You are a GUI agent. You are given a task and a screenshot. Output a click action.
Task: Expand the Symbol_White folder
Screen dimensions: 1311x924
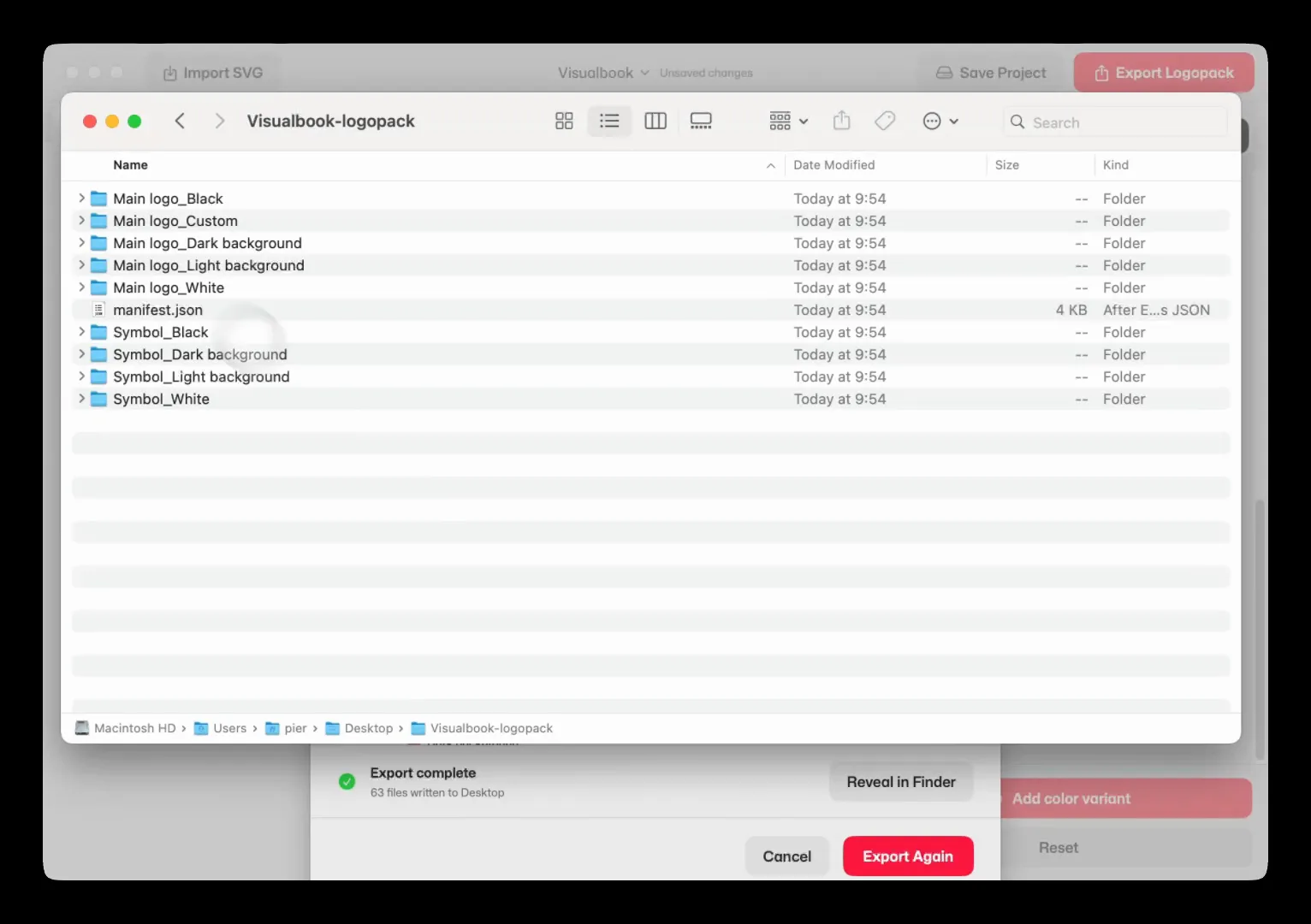point(81,399)
